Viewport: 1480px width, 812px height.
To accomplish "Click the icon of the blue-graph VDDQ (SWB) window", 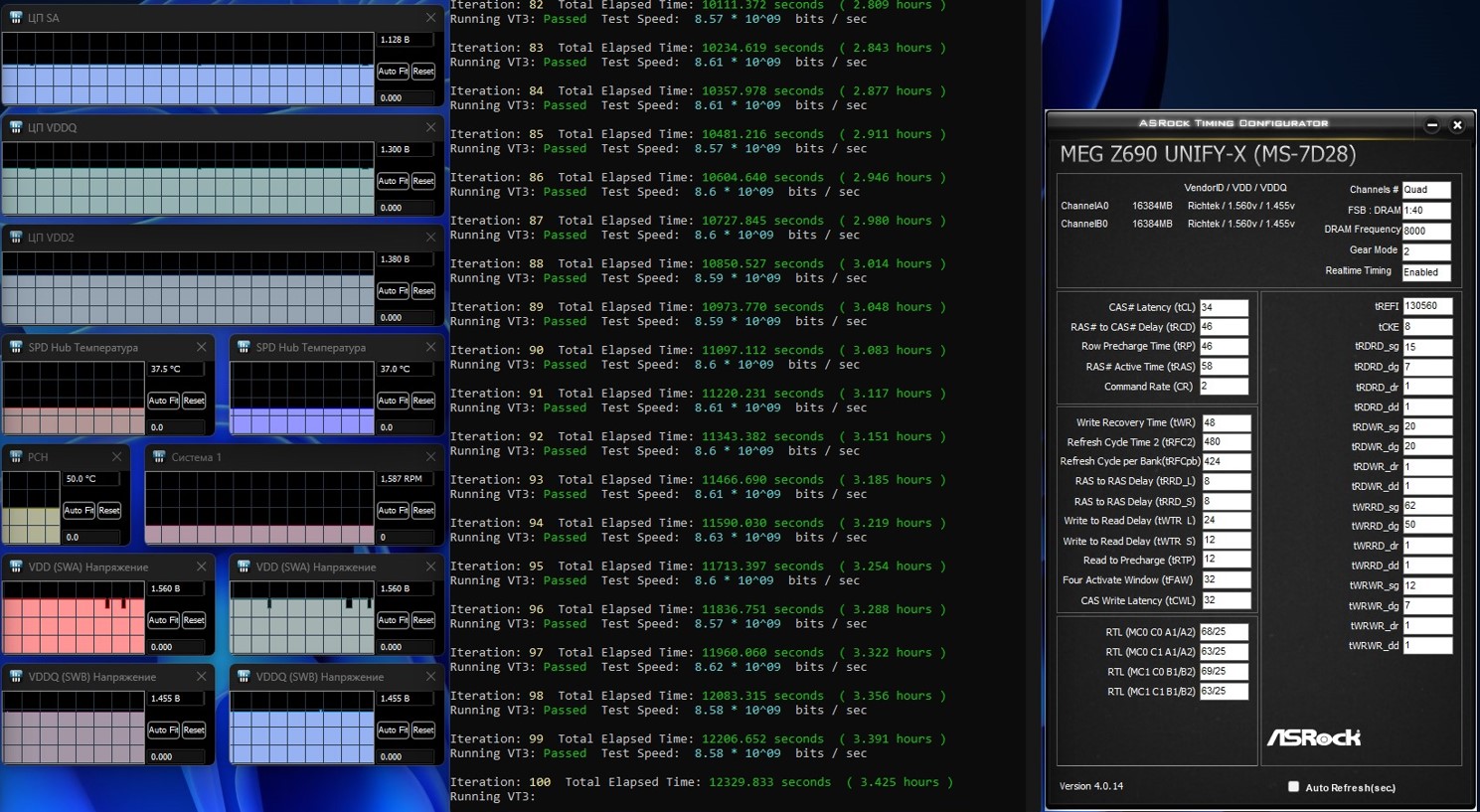I will [244, 677].
